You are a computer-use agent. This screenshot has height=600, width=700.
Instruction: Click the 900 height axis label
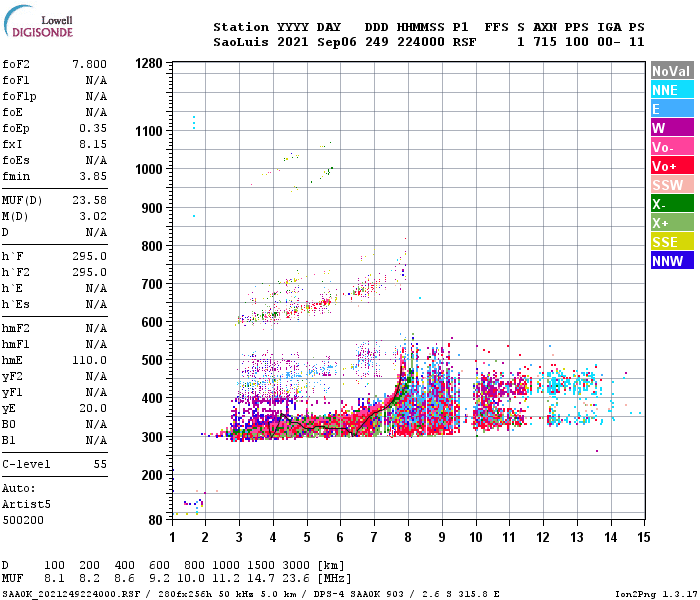pyautogui.click(x=152, y=208)
